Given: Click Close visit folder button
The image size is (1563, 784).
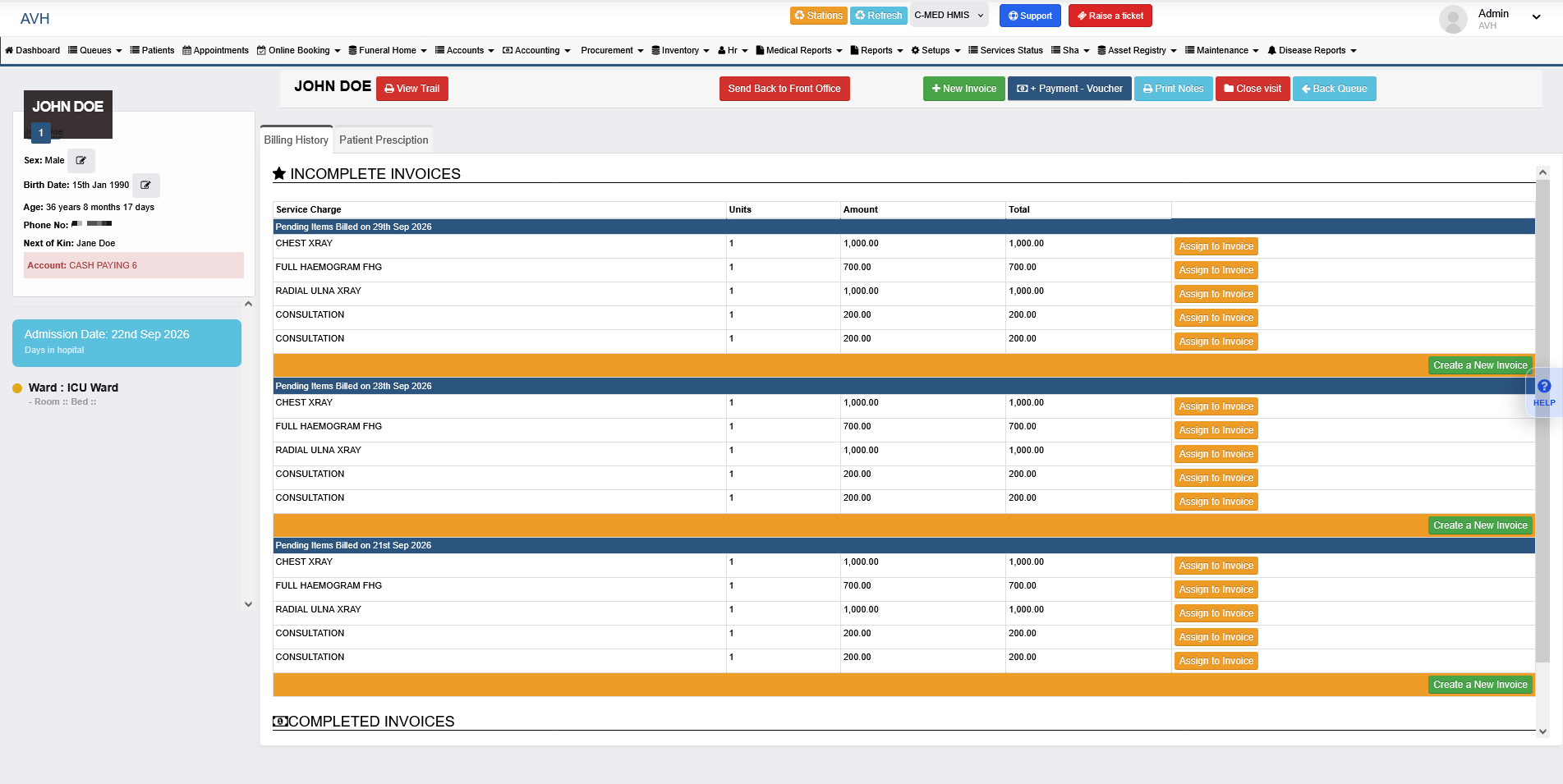Looking at the screenshot, I should 1253,89.
